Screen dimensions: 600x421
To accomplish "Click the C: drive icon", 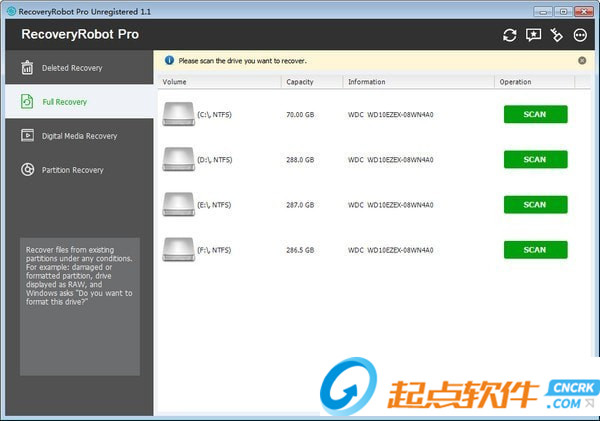I will click(179, 114).
